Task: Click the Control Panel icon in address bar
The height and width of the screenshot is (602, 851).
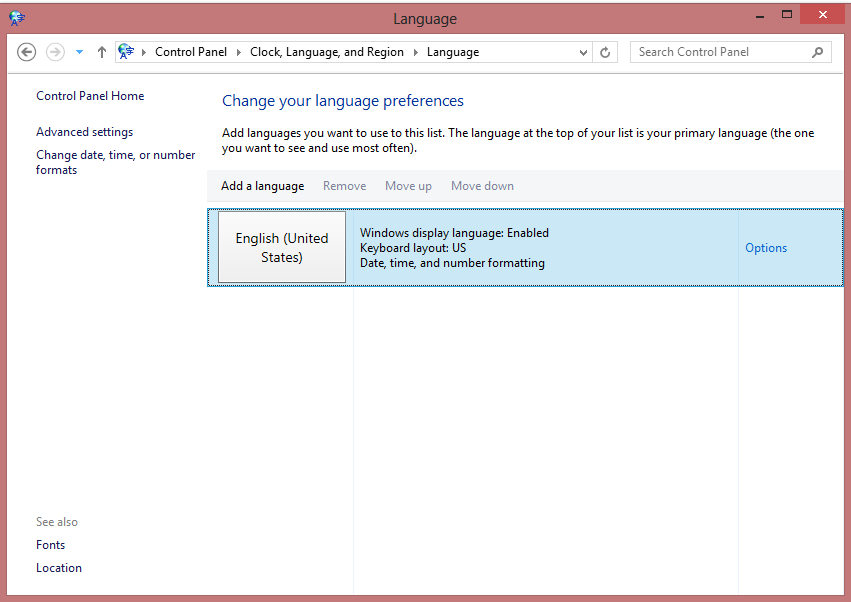Action: coord(126,52)
